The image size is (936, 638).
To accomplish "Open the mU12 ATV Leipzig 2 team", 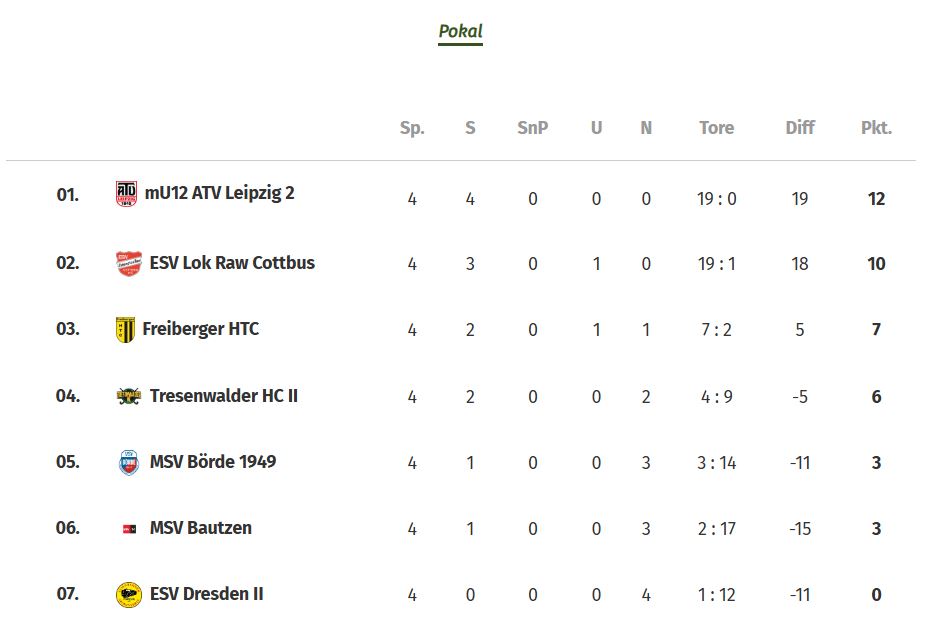I will point(219,193).
